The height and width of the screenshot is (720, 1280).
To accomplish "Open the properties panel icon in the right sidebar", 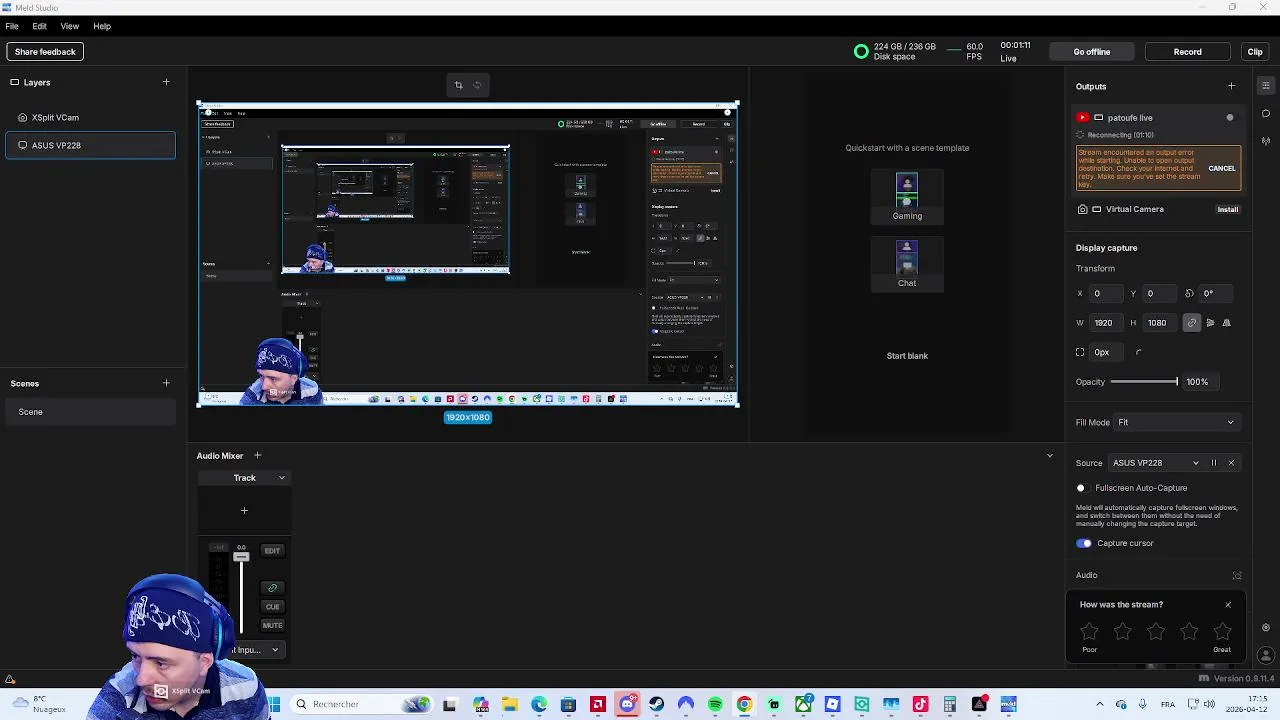I will [1266, 86].
